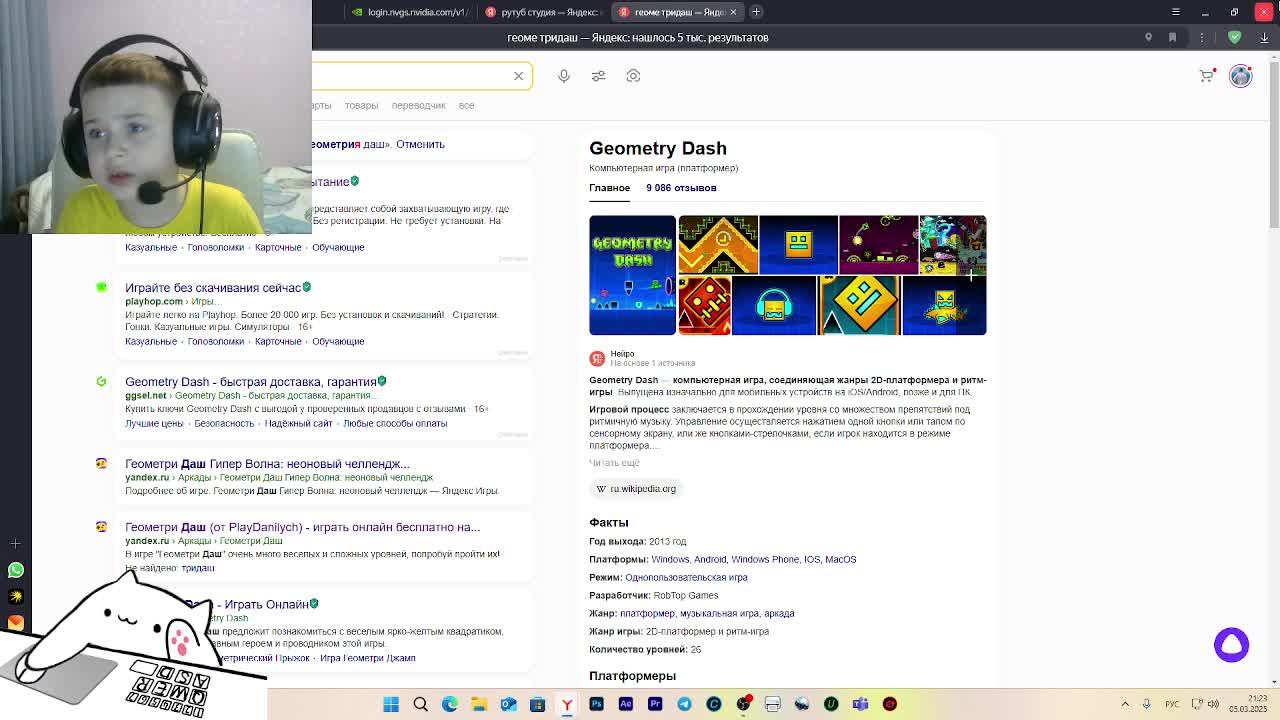Click the 'Казуальные' sitelink under playhop.com

pos(151,342)
